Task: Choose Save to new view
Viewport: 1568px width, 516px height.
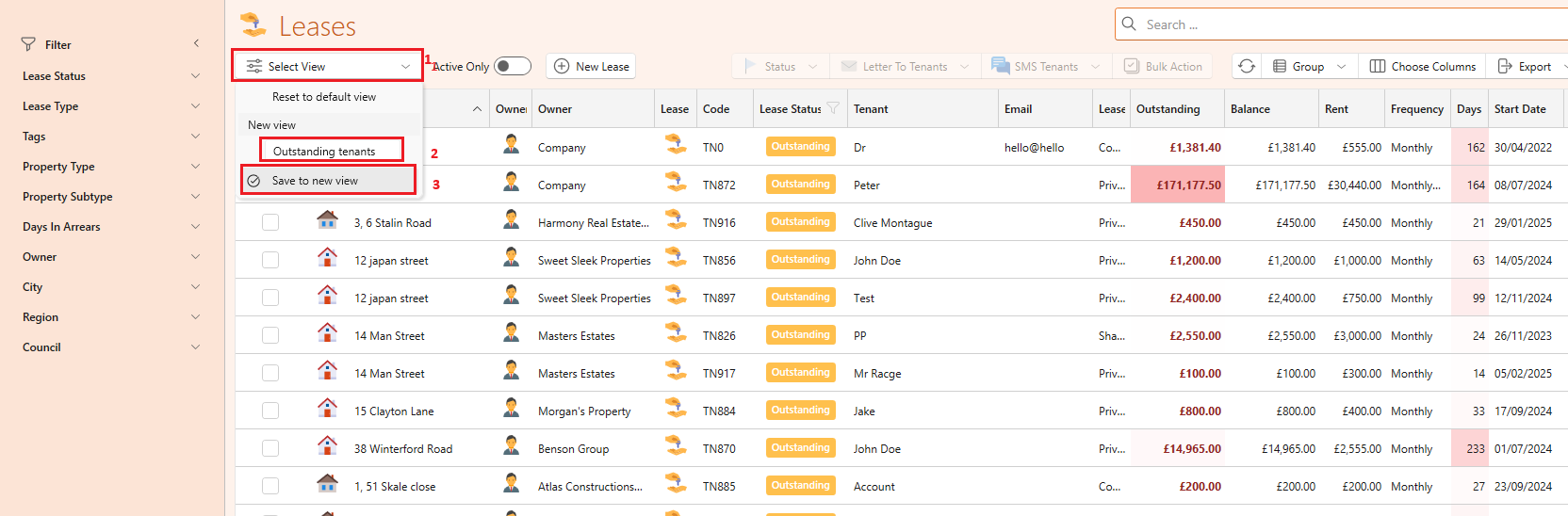Action: tap(316, 181)
